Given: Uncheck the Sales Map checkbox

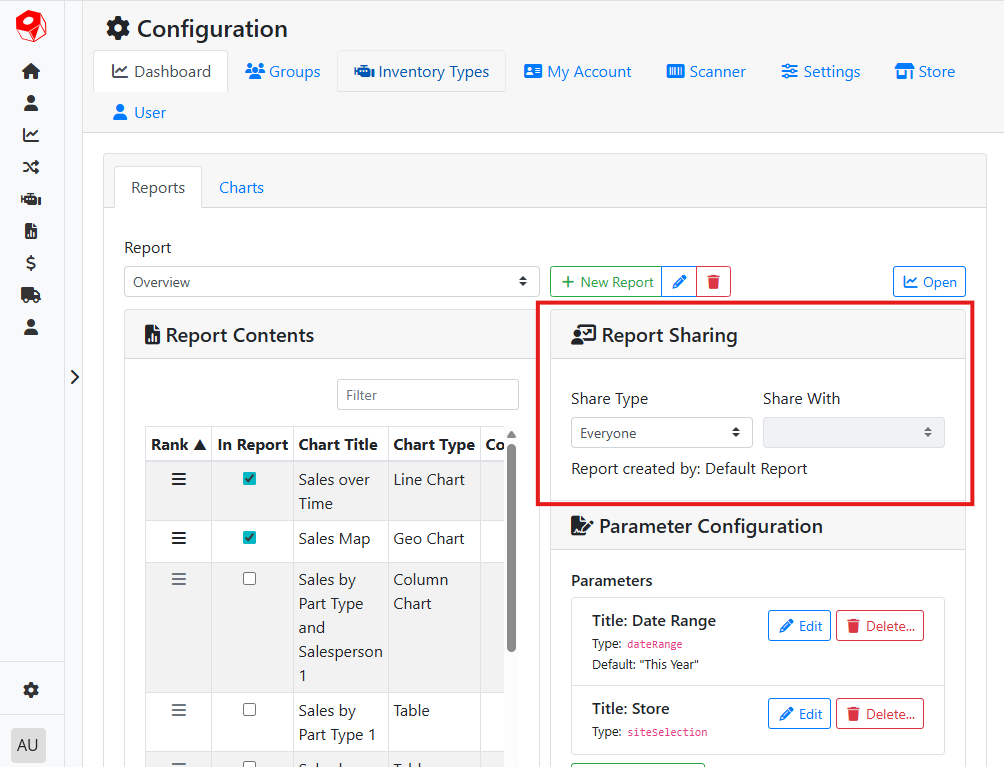Looking at the screenshot, I should click(x=249, y=538).
